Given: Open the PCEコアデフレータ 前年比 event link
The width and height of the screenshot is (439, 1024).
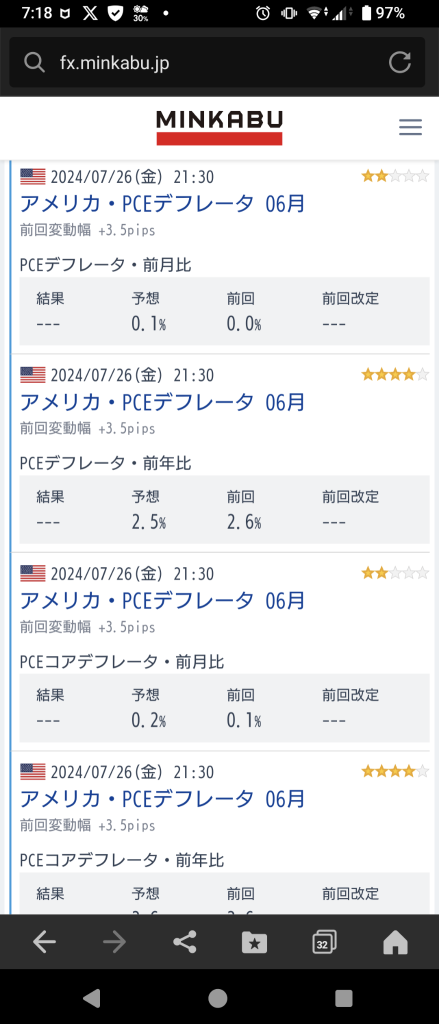Looking at the screenshot, I should [x=163, y=799].
